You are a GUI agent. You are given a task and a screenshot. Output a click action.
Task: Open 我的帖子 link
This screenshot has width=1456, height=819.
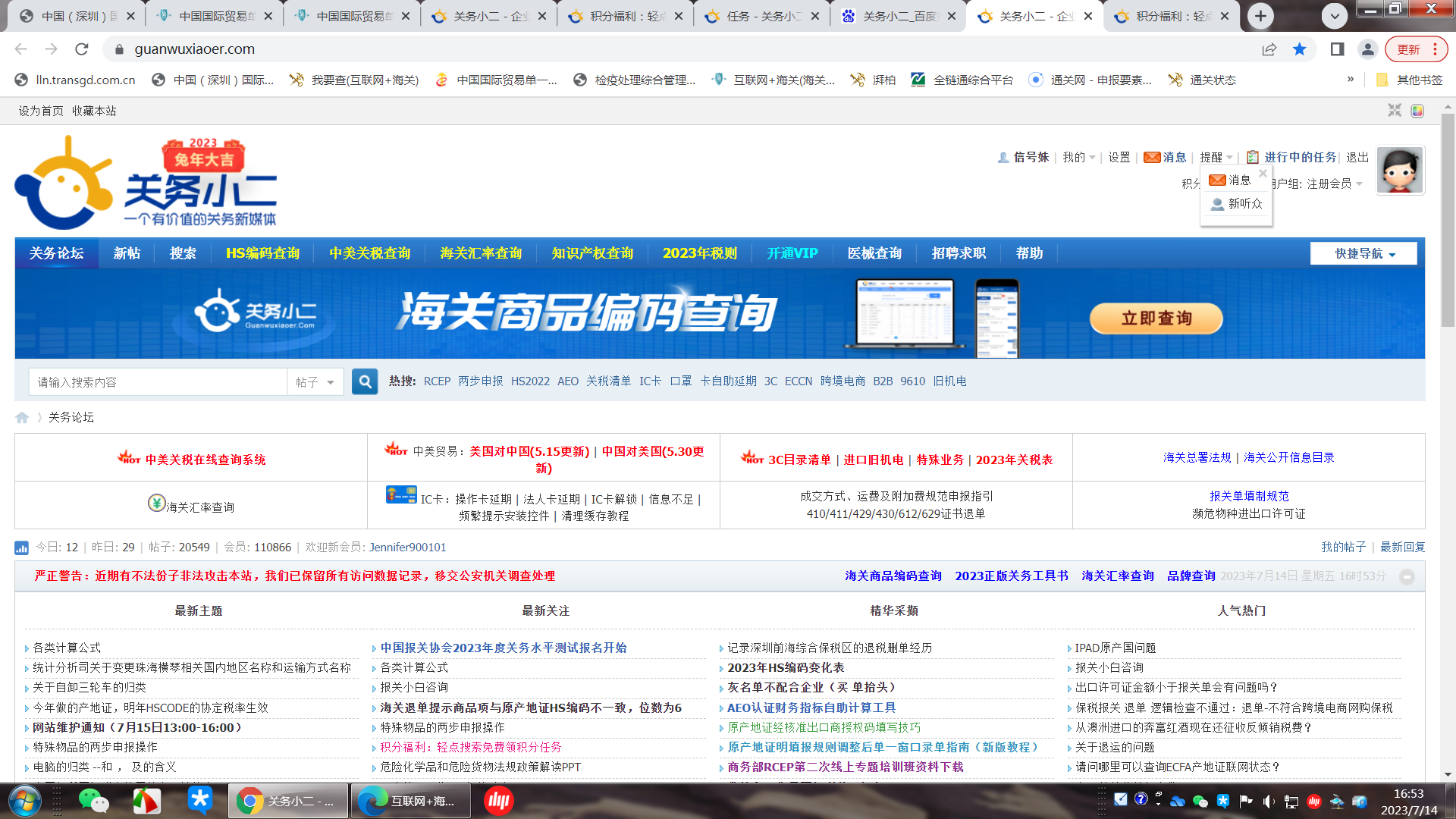(1343, 547)
